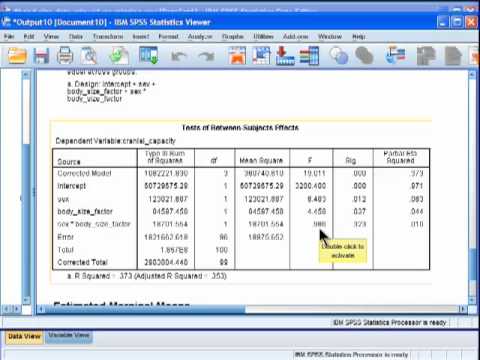Open the Insert menu
The image size is (480, 360).
pos(141,36)
